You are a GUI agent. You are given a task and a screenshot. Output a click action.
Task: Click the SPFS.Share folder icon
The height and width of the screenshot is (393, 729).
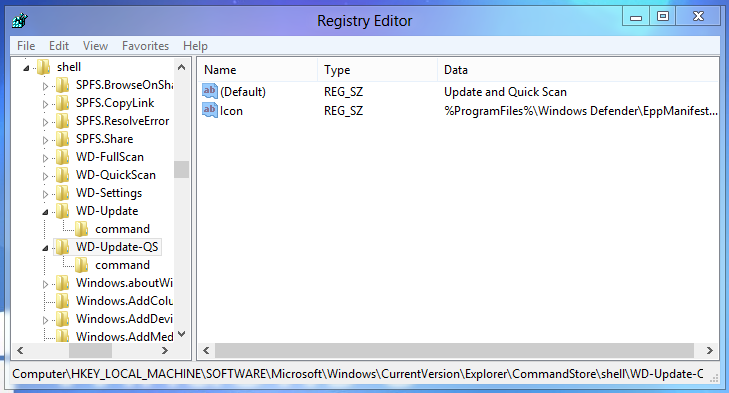pos(62,139)
